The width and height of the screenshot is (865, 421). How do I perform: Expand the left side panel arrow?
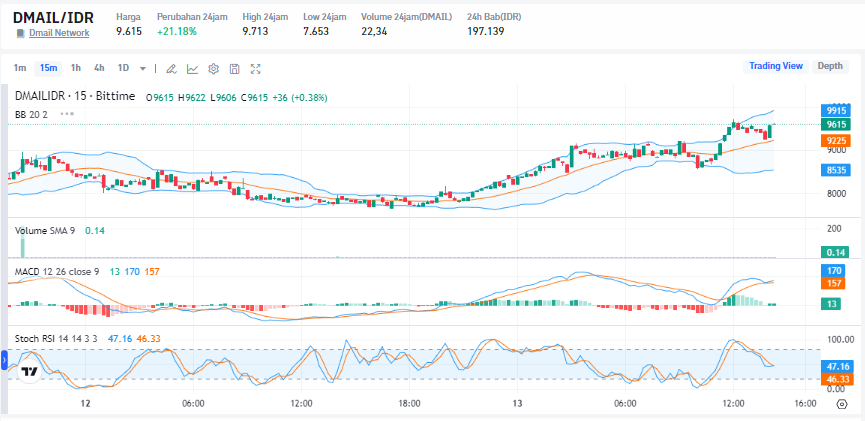4,361
